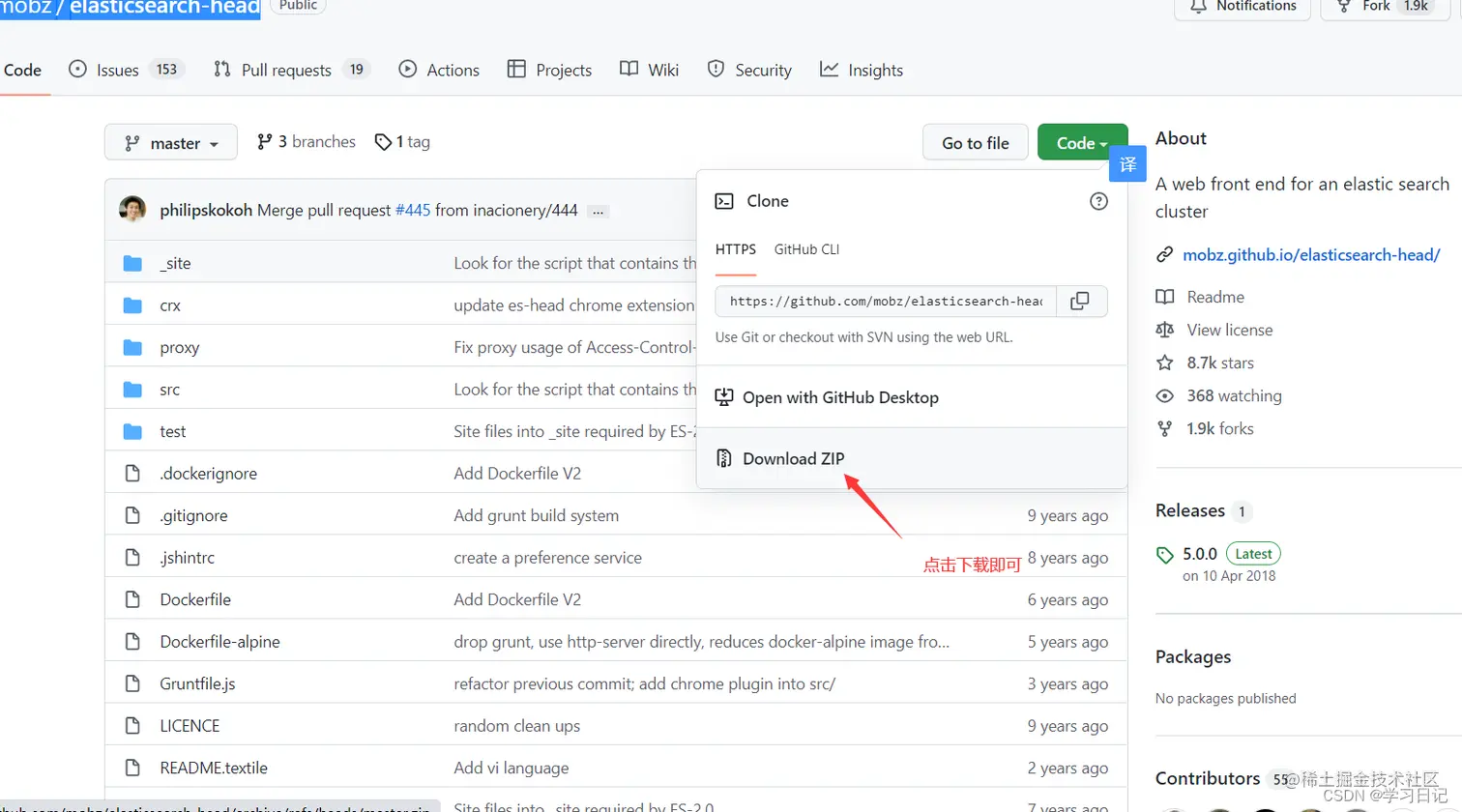Open commit 'Add vi language'
Screen dimensions: 1462x812
coord(511,768)
